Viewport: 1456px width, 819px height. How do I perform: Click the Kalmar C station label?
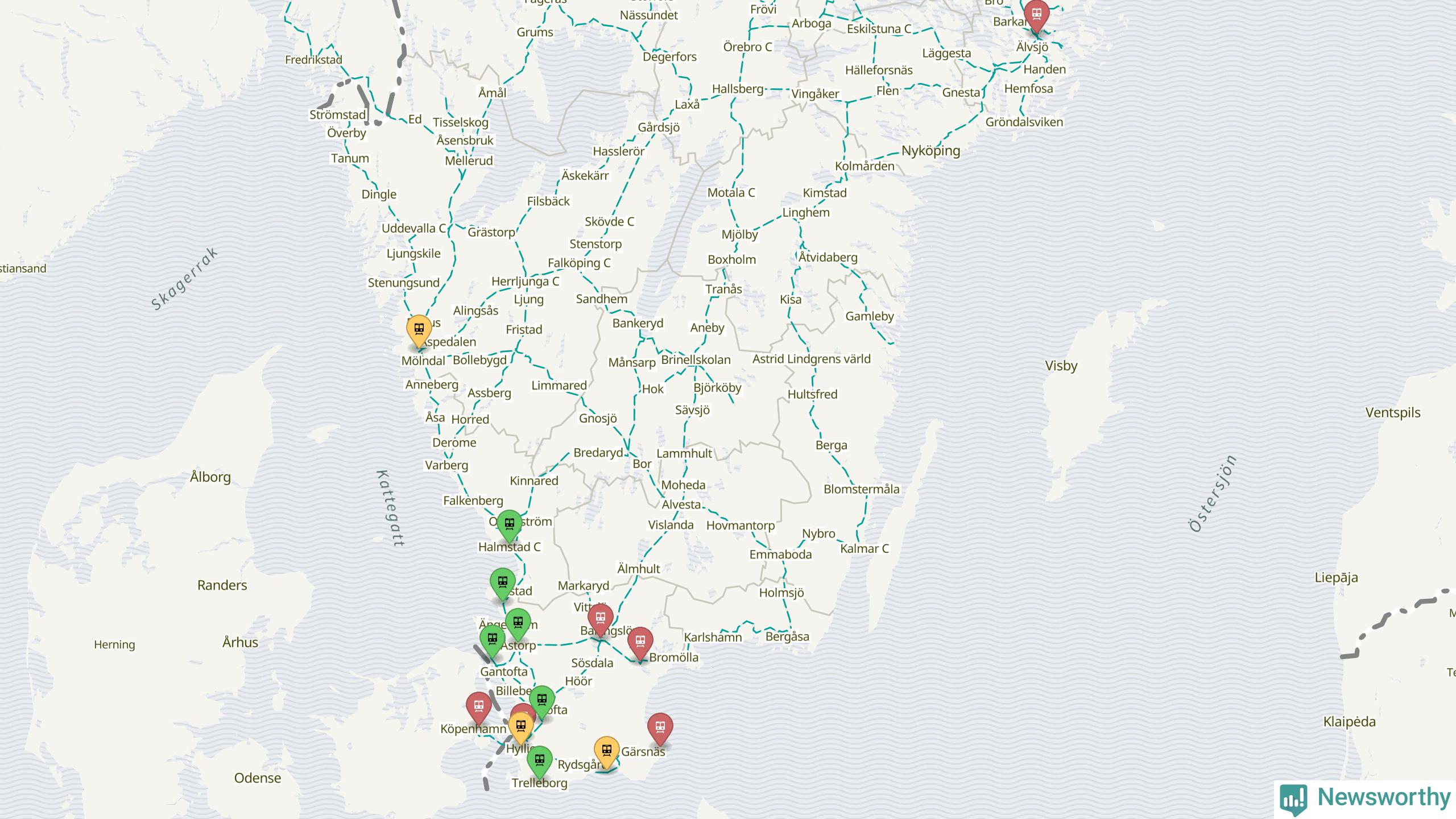click(x=864, y=549)
